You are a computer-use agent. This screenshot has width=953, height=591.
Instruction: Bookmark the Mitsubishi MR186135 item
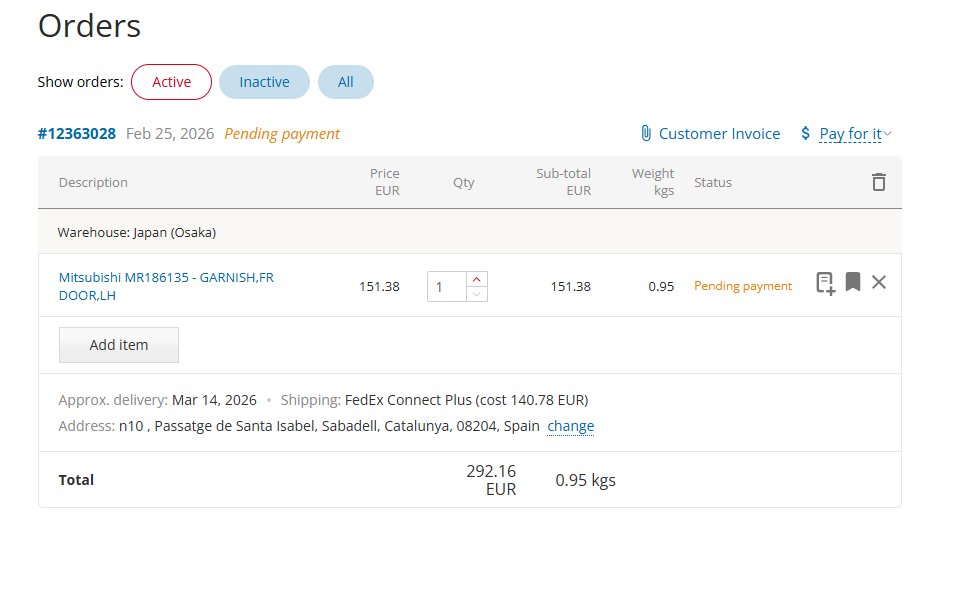852,283
